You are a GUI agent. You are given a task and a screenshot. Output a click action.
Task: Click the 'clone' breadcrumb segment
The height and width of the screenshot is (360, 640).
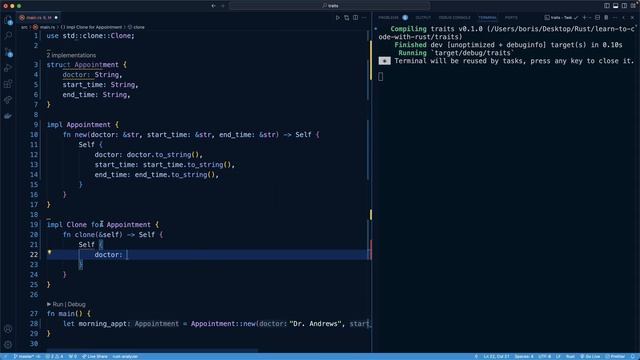coord(136,27)
